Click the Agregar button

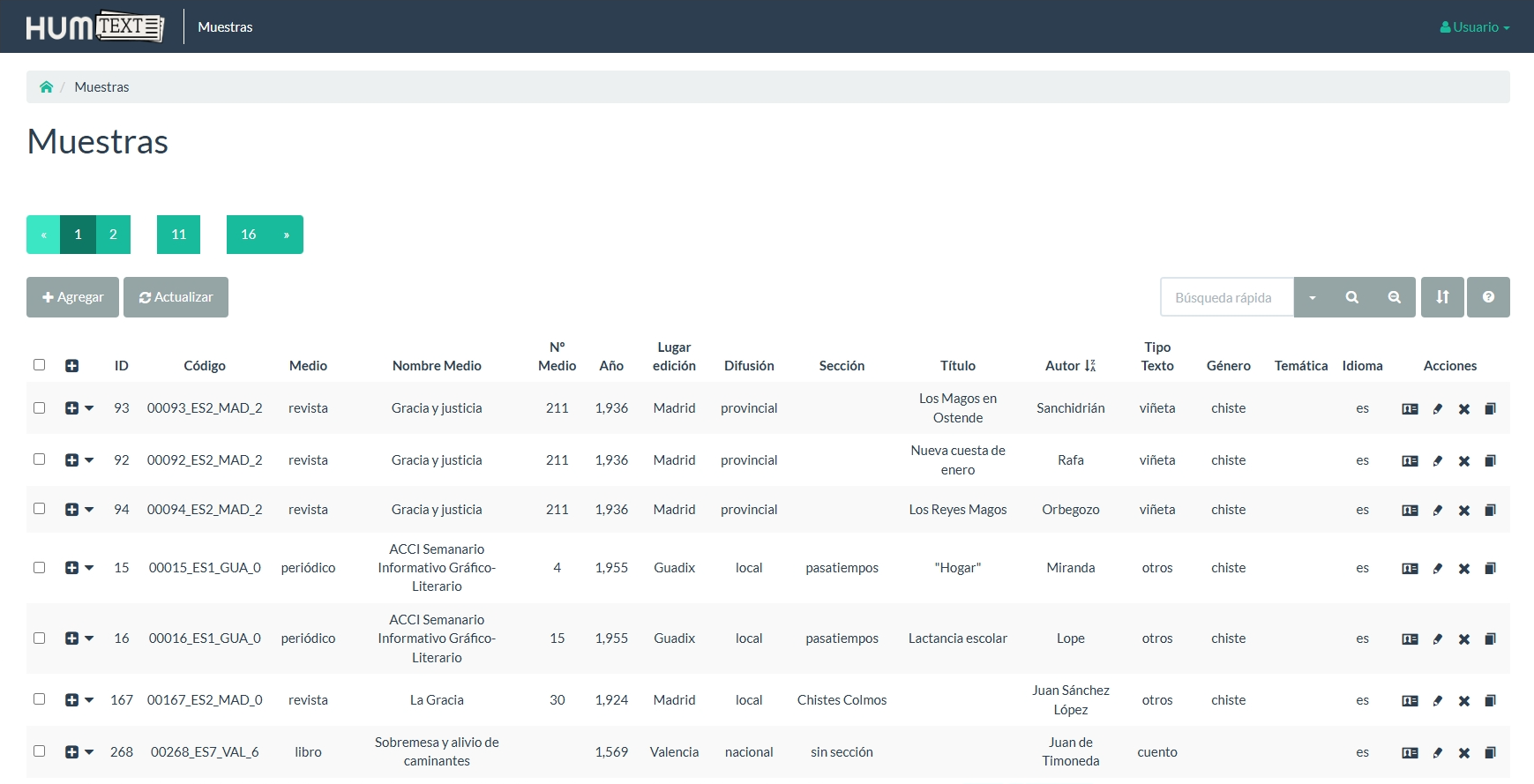[72, 297]
